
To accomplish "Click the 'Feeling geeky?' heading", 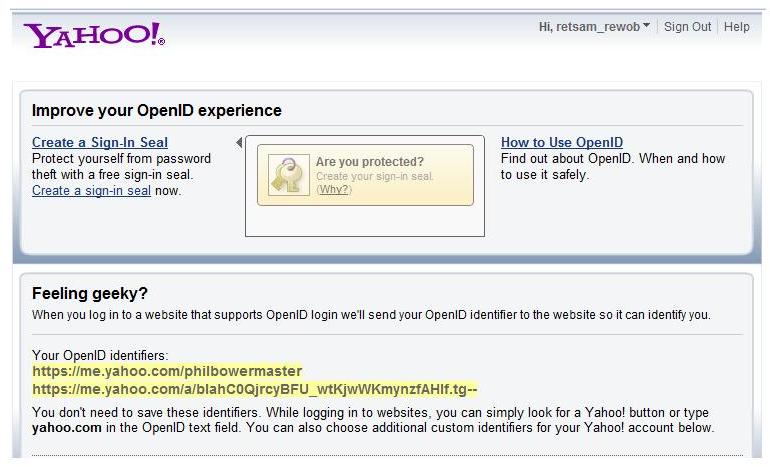I will [90, 293].
